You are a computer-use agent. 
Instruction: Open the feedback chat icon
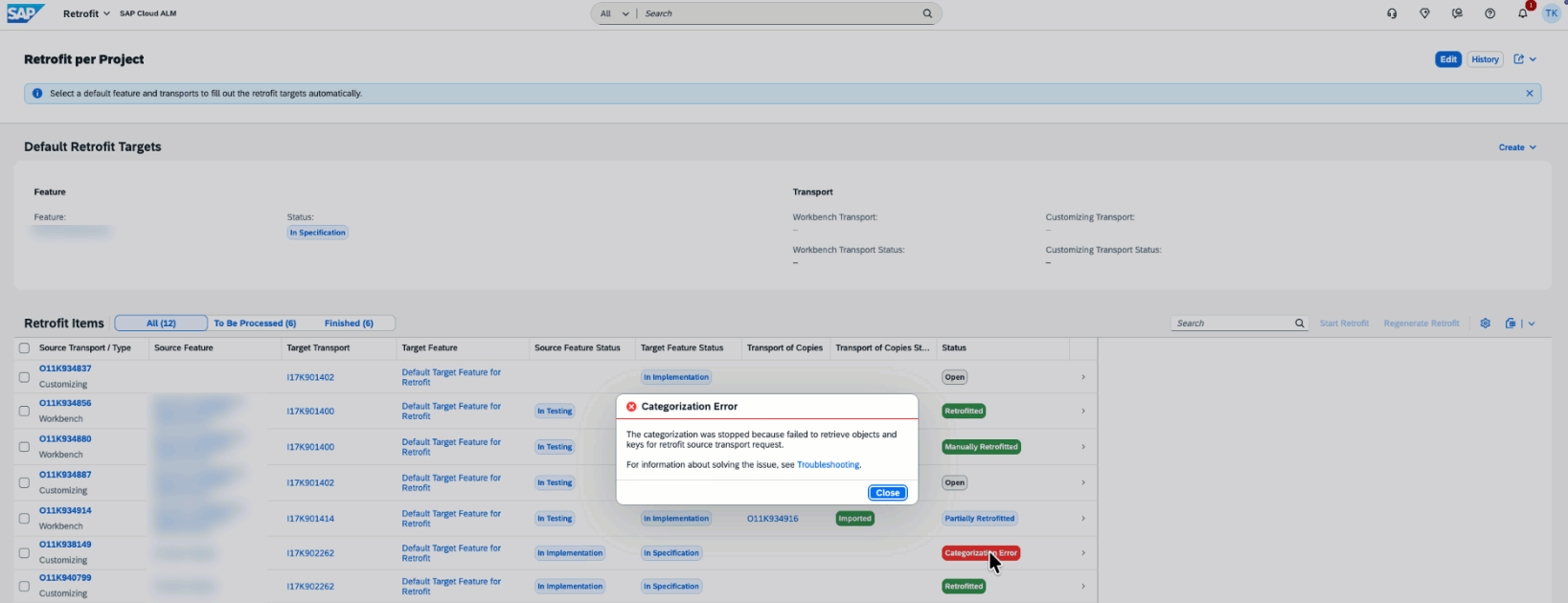point(1457,13)
